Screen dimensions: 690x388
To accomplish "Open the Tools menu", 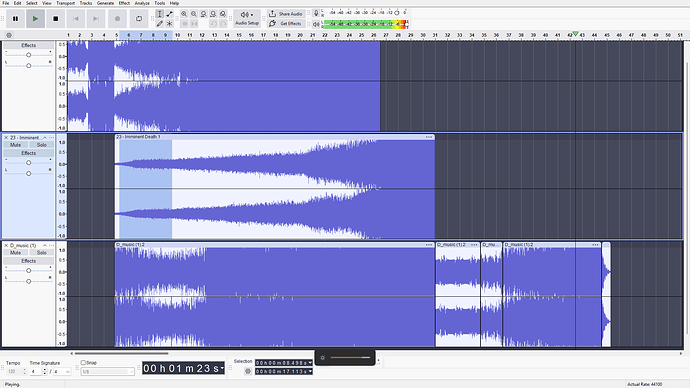I will click(160, 3).
